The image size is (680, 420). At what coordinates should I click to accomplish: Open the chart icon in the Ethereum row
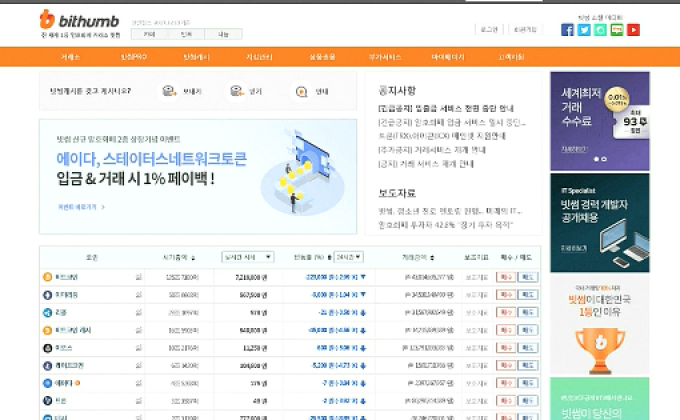click(139, 295)
